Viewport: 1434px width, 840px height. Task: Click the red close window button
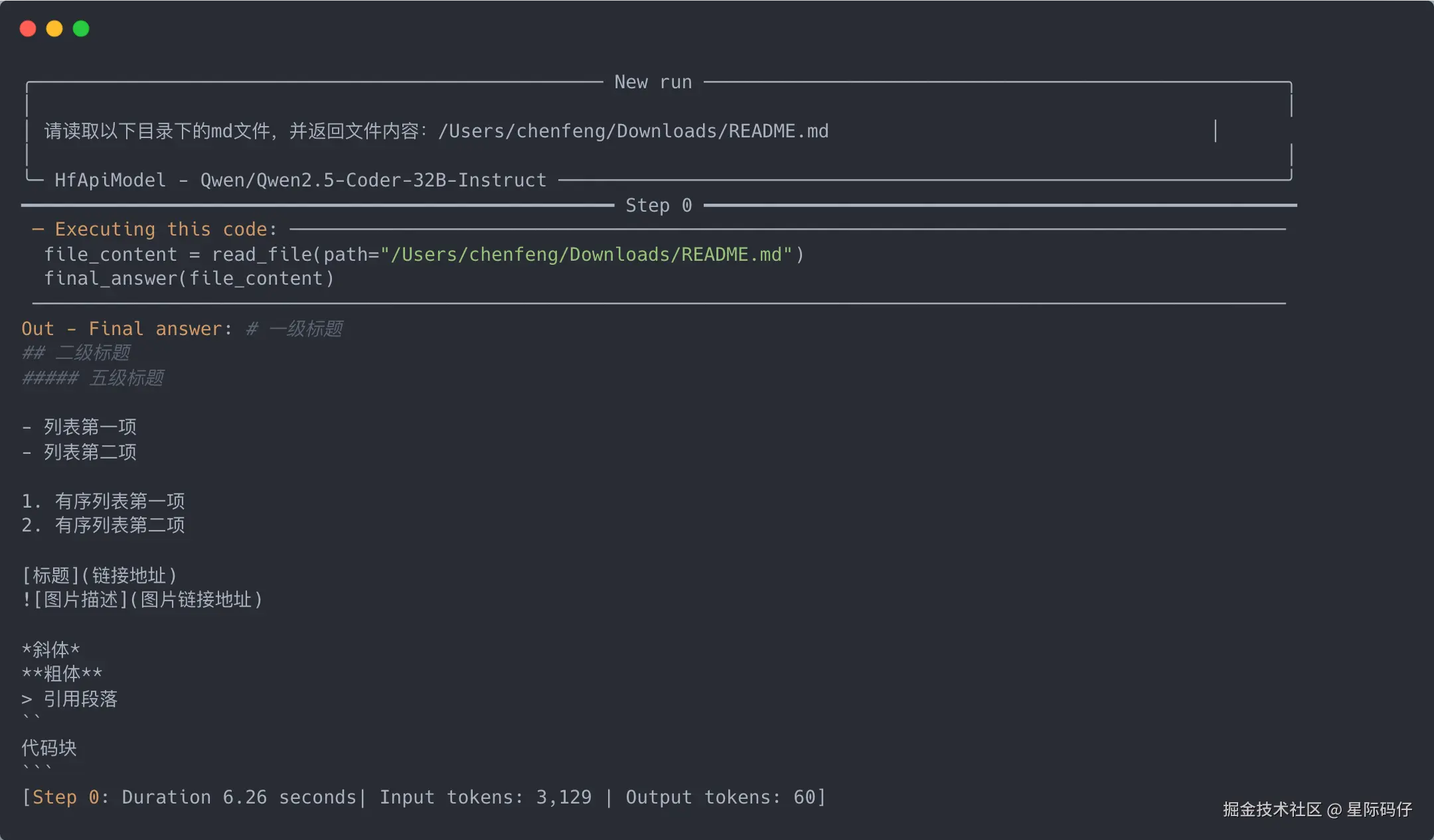tap(28, 29)
